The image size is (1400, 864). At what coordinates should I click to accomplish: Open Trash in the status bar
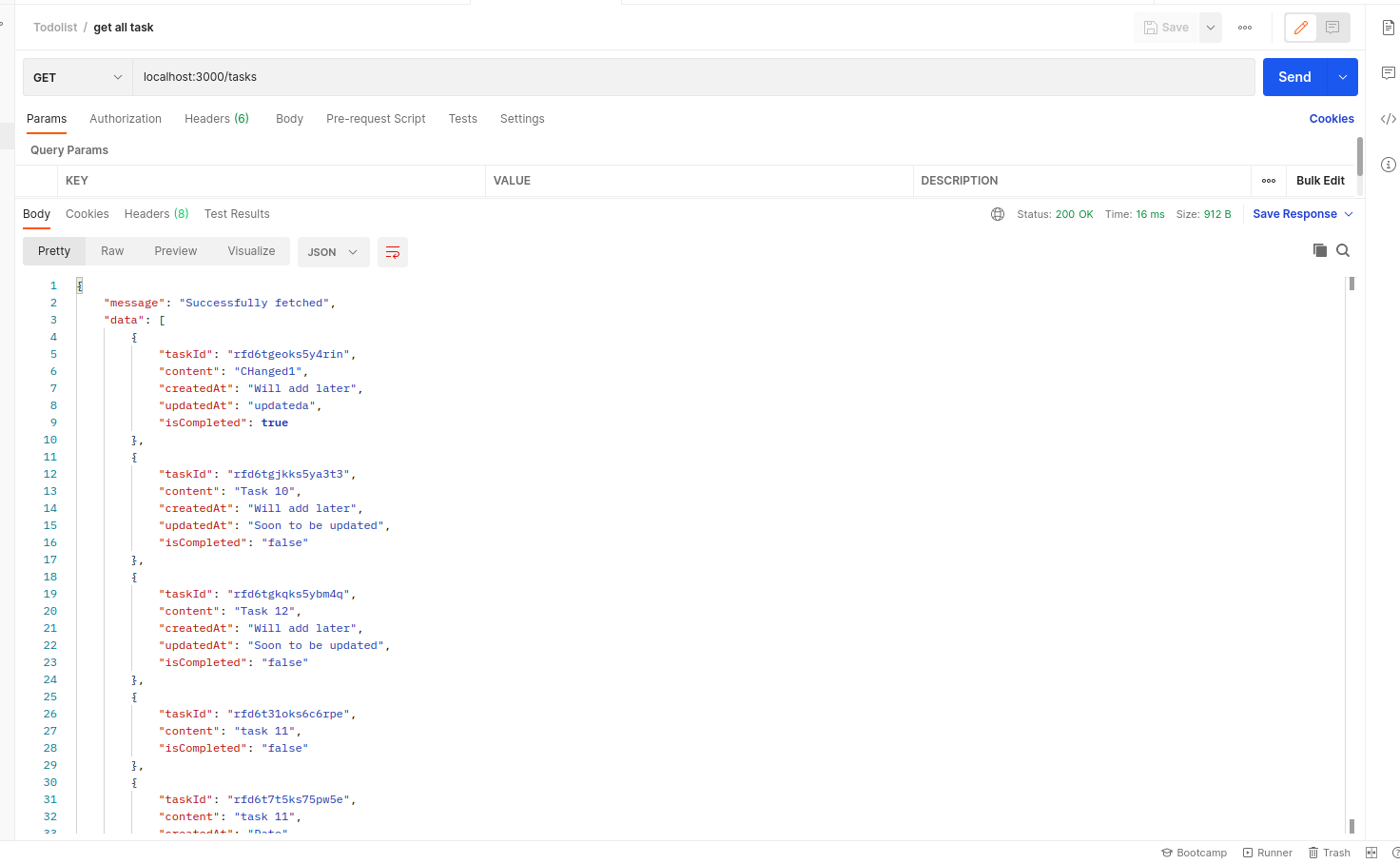pyautogui.click(x=1330, y=853)
